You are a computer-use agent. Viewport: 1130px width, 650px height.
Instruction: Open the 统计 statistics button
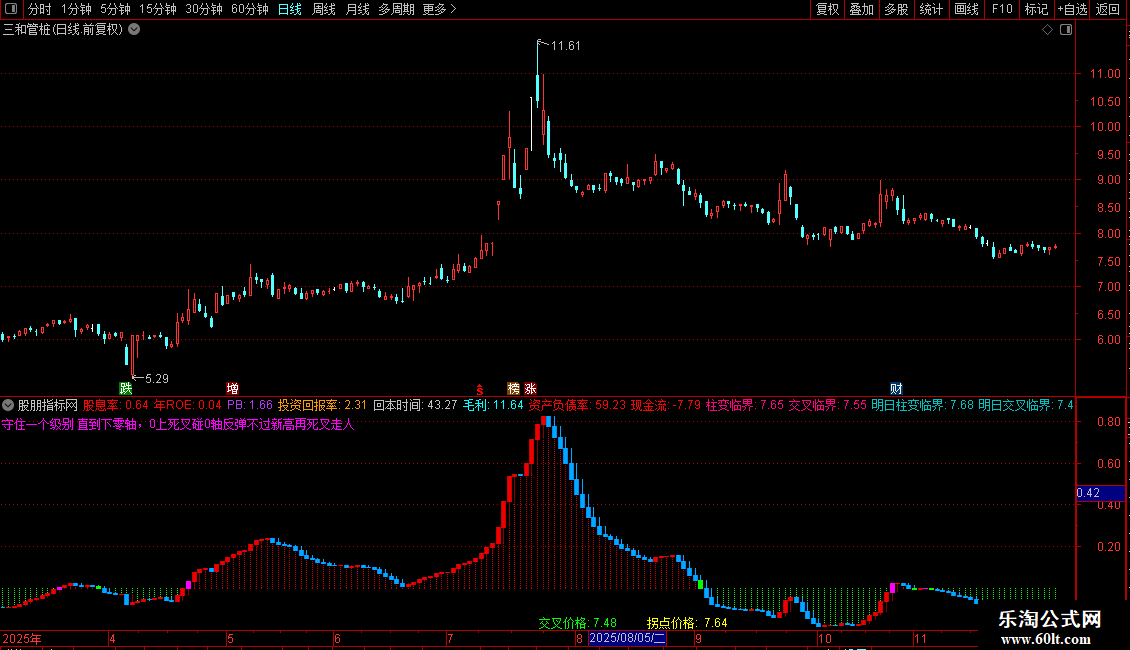930,9
